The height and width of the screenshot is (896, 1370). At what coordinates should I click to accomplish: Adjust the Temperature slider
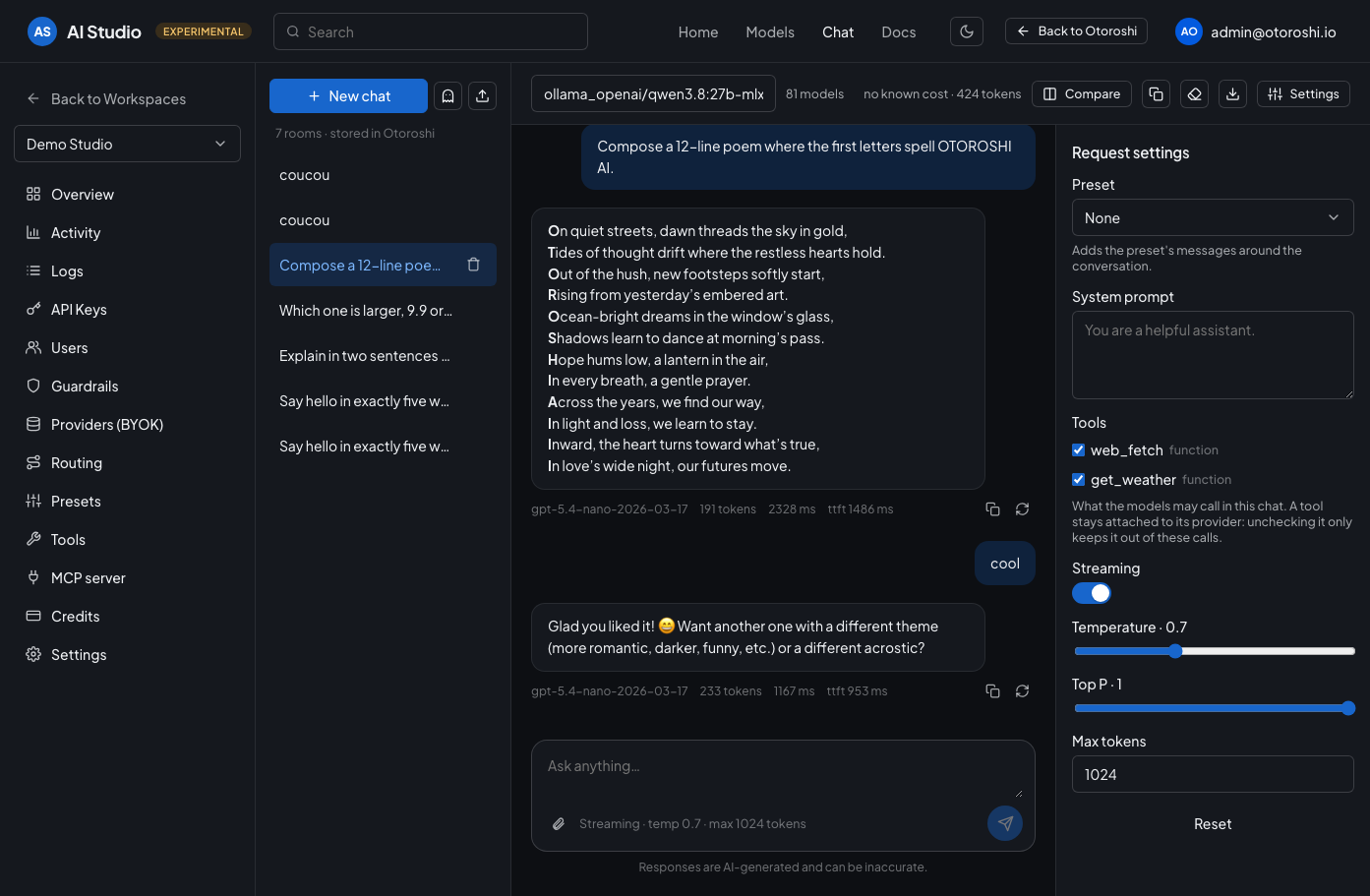(1215, 651)
